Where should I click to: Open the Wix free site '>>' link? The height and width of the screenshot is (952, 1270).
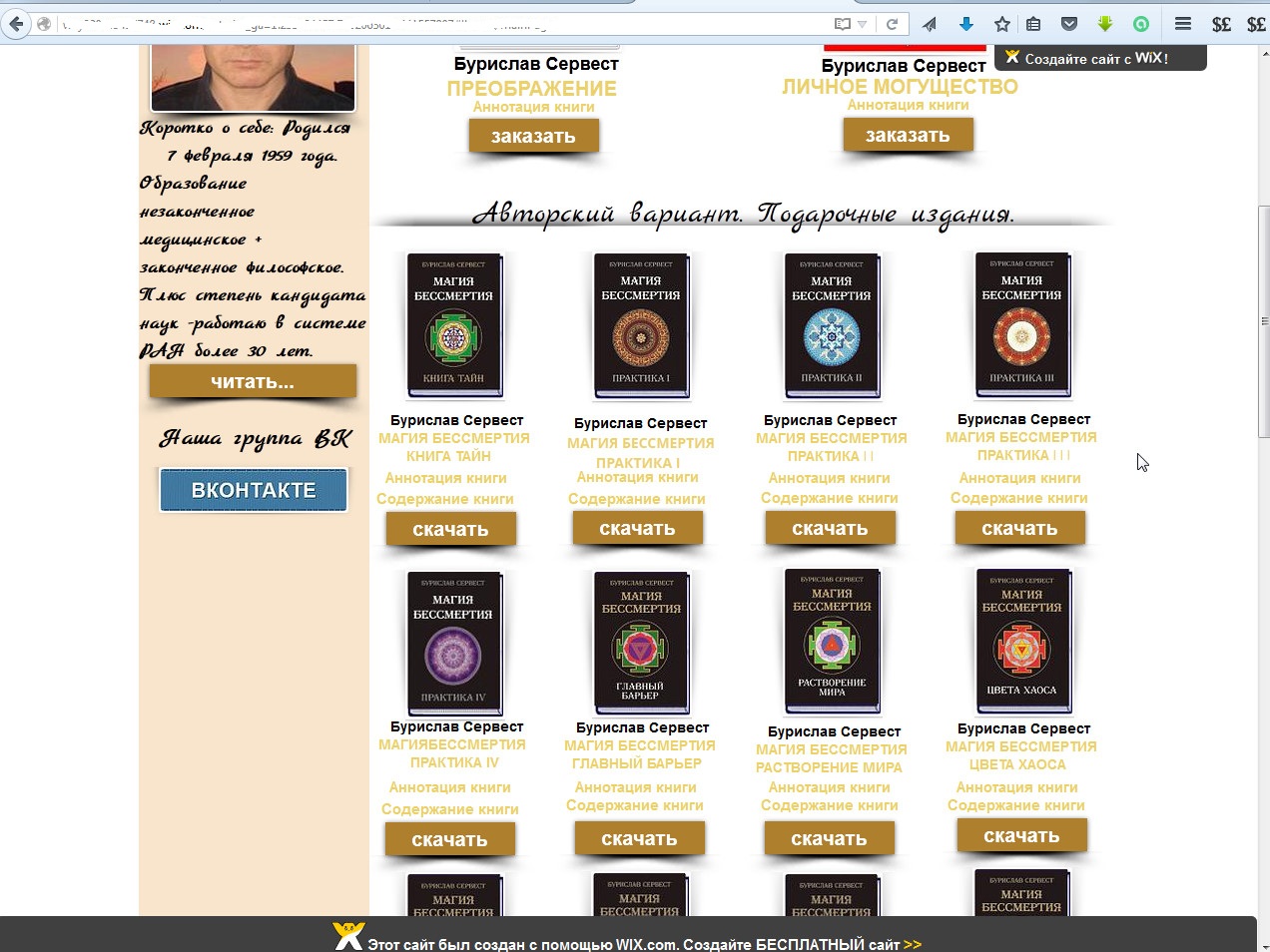click(912, 944)
